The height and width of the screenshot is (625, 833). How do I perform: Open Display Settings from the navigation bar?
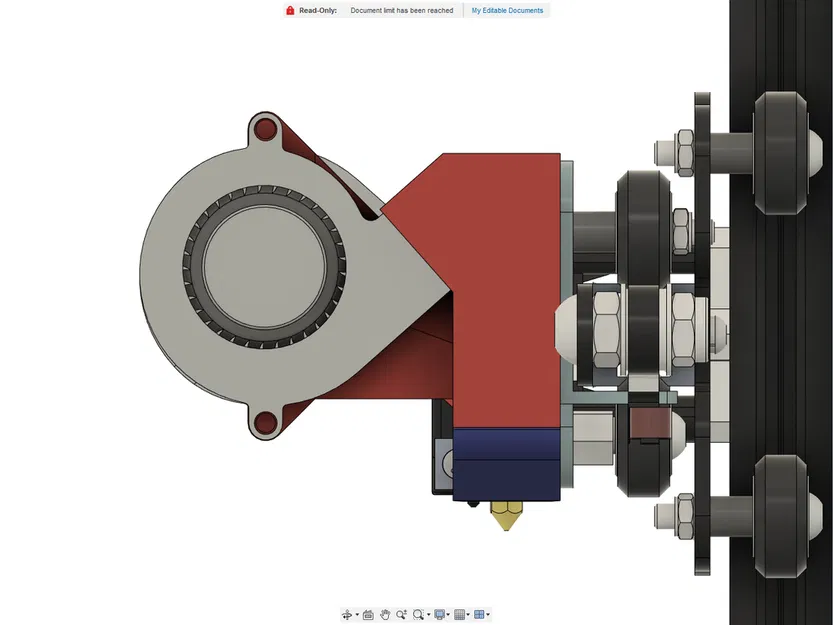[439, 614]
